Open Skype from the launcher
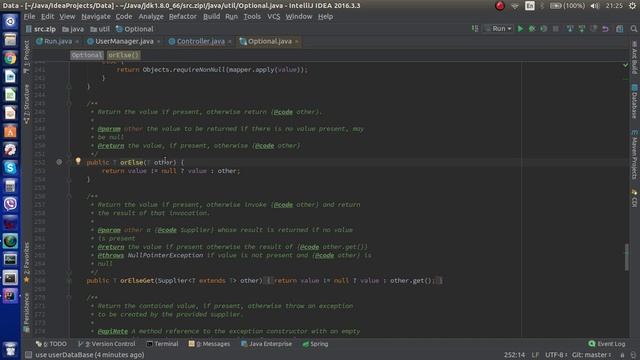This screenshot has height=360, width=640. (10, 167)
